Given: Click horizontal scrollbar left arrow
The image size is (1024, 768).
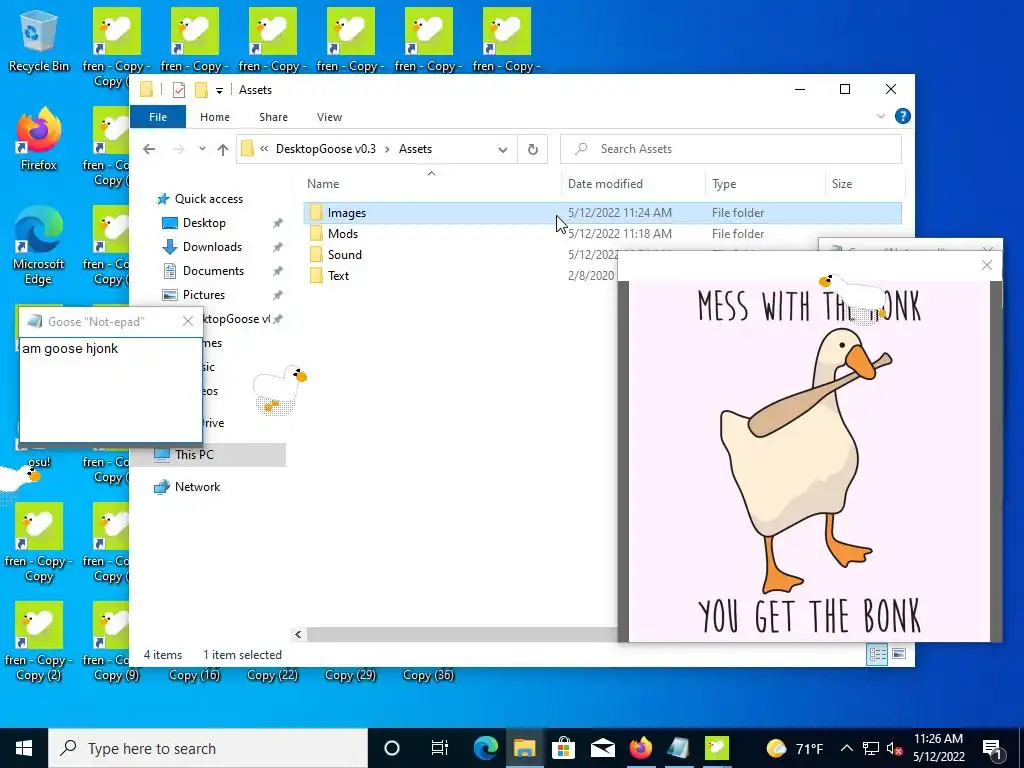Looking at the screenshot, I should pyautogui.click(x=298, y=634).
